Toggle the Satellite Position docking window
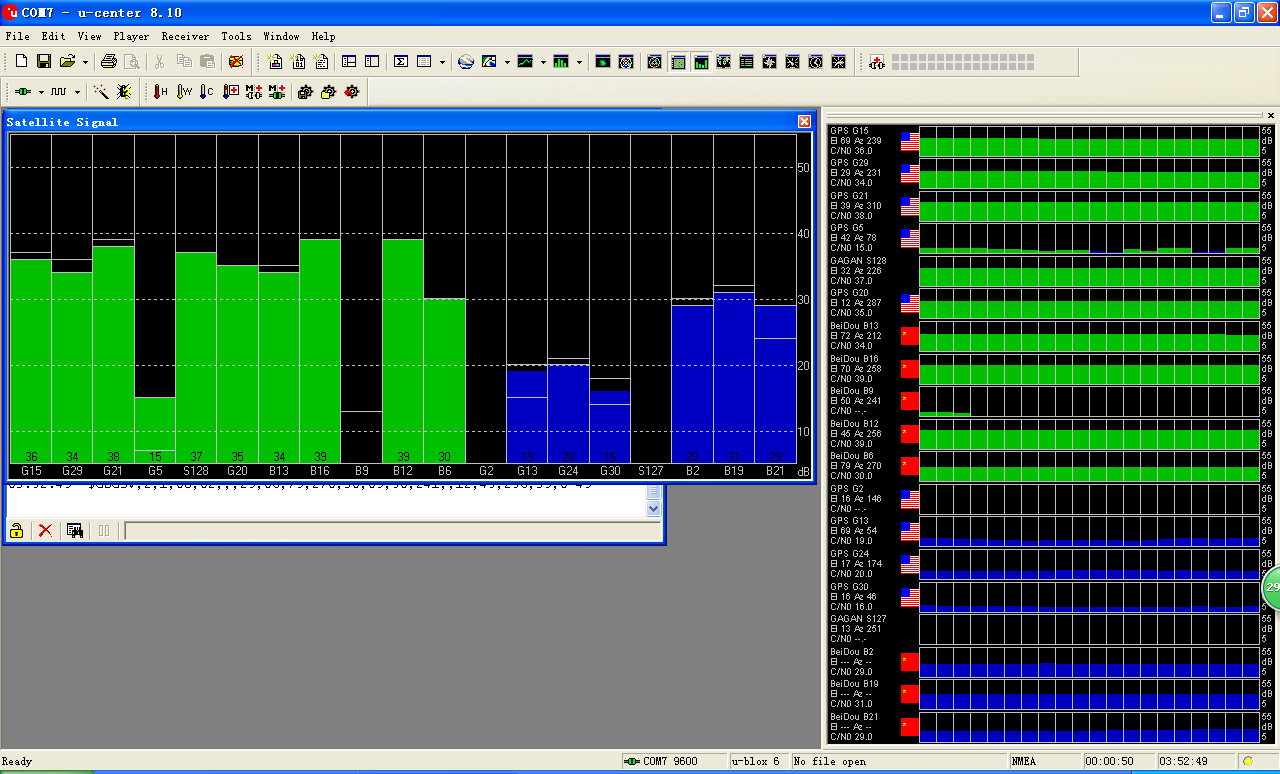This screenshot has width=1280, height=774. pyautogui.click(x=678, y=62)
